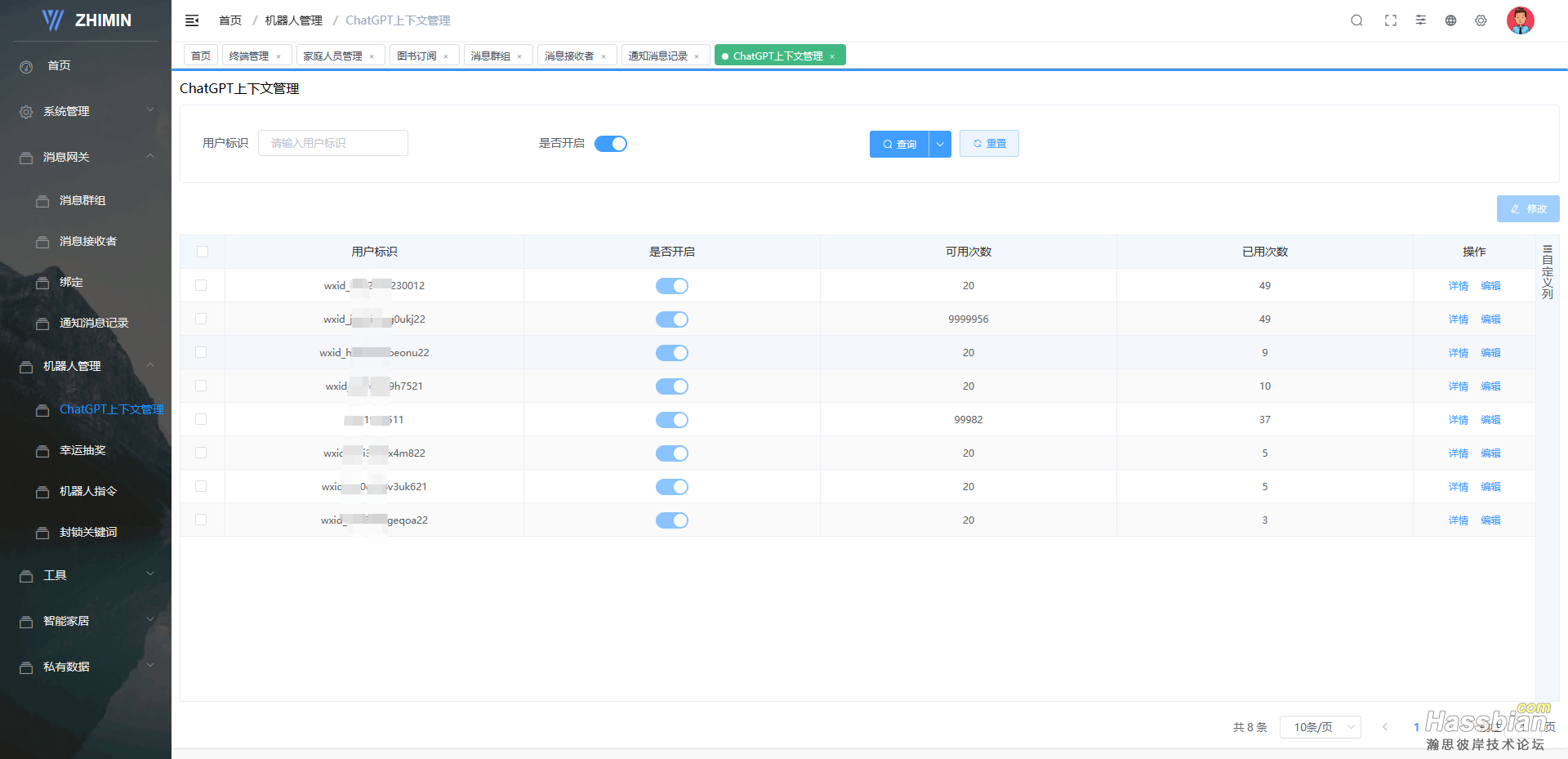
Task: Open the 自定义列 column settings
Action: click(x=1547, y=272)
